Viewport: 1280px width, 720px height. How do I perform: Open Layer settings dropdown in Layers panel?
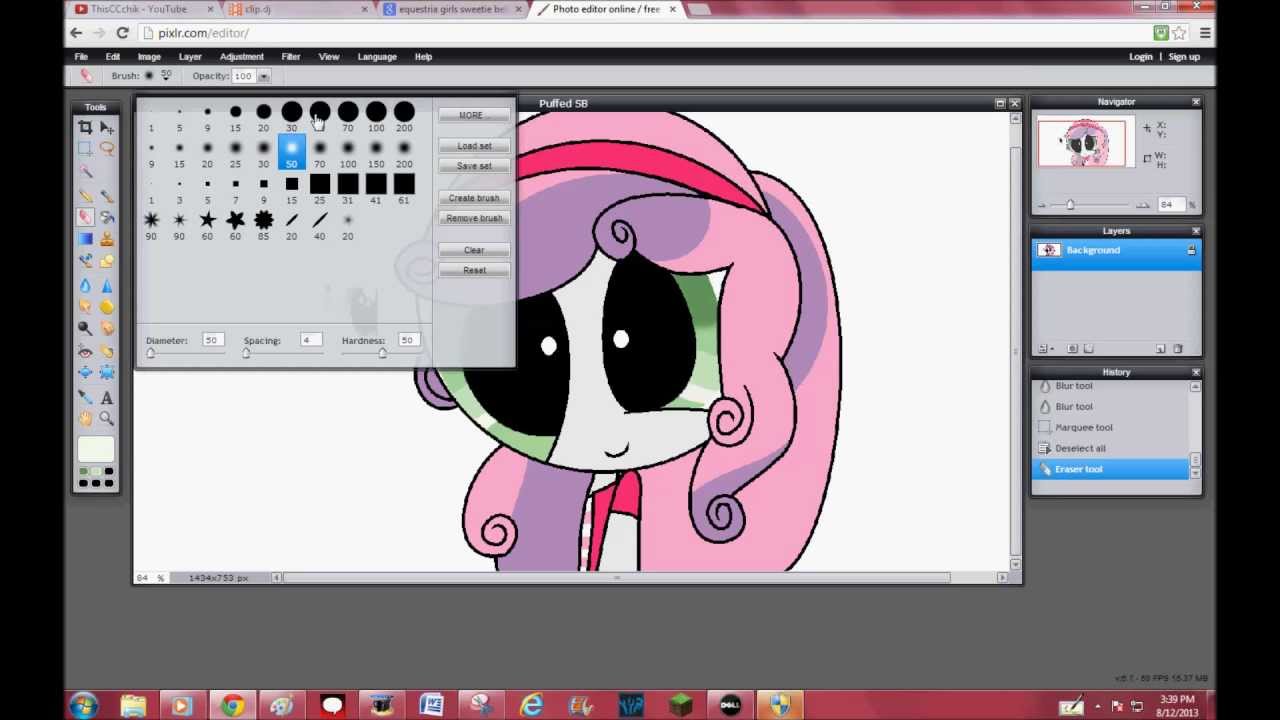point(1047,349)
